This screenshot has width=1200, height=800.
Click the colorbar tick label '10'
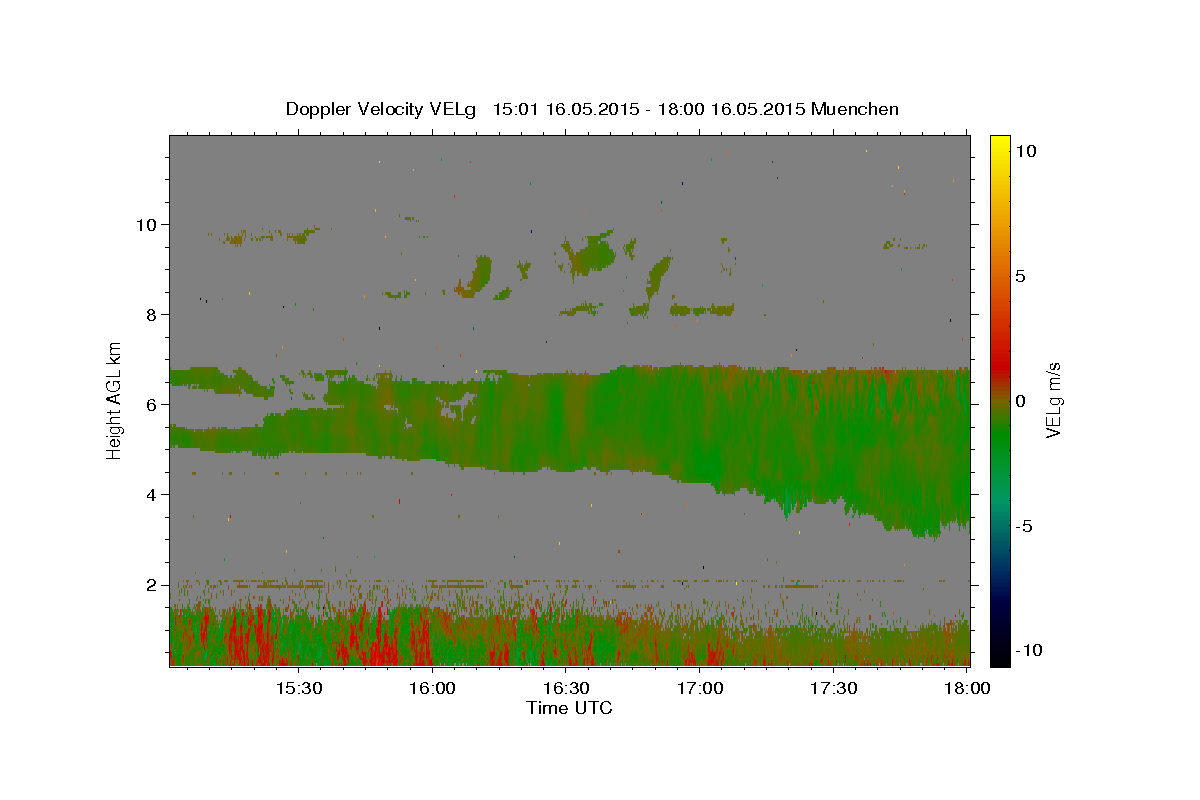pyautogui.click(x=1025, y=150)
